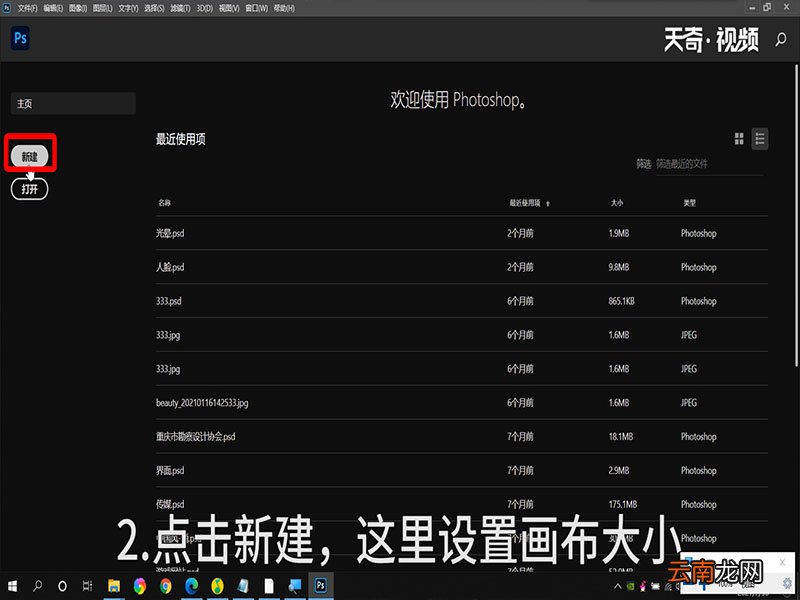Open the 滤镜(T) menu

(180, 8)
